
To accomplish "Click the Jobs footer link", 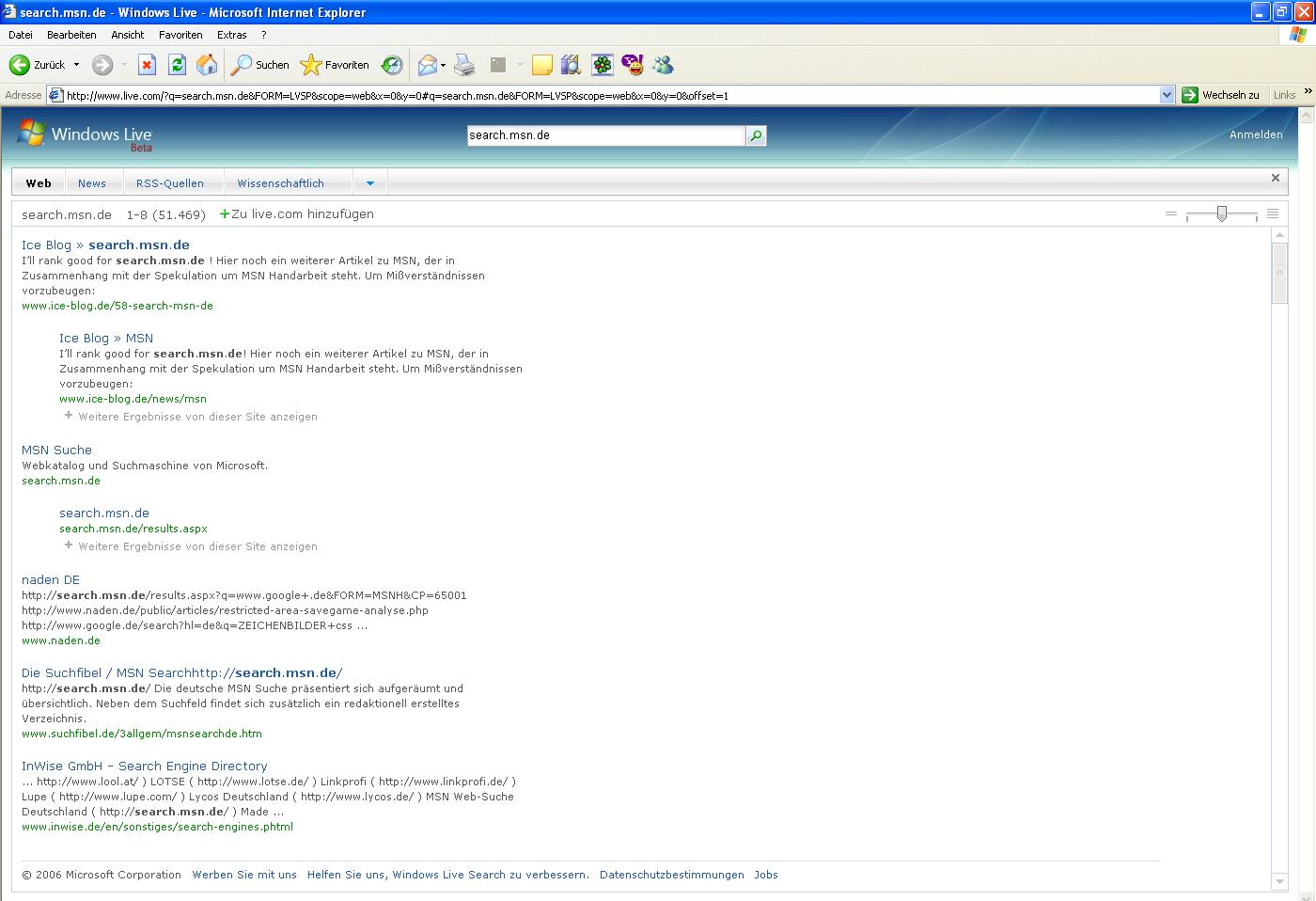I will (x=766, y=875).
